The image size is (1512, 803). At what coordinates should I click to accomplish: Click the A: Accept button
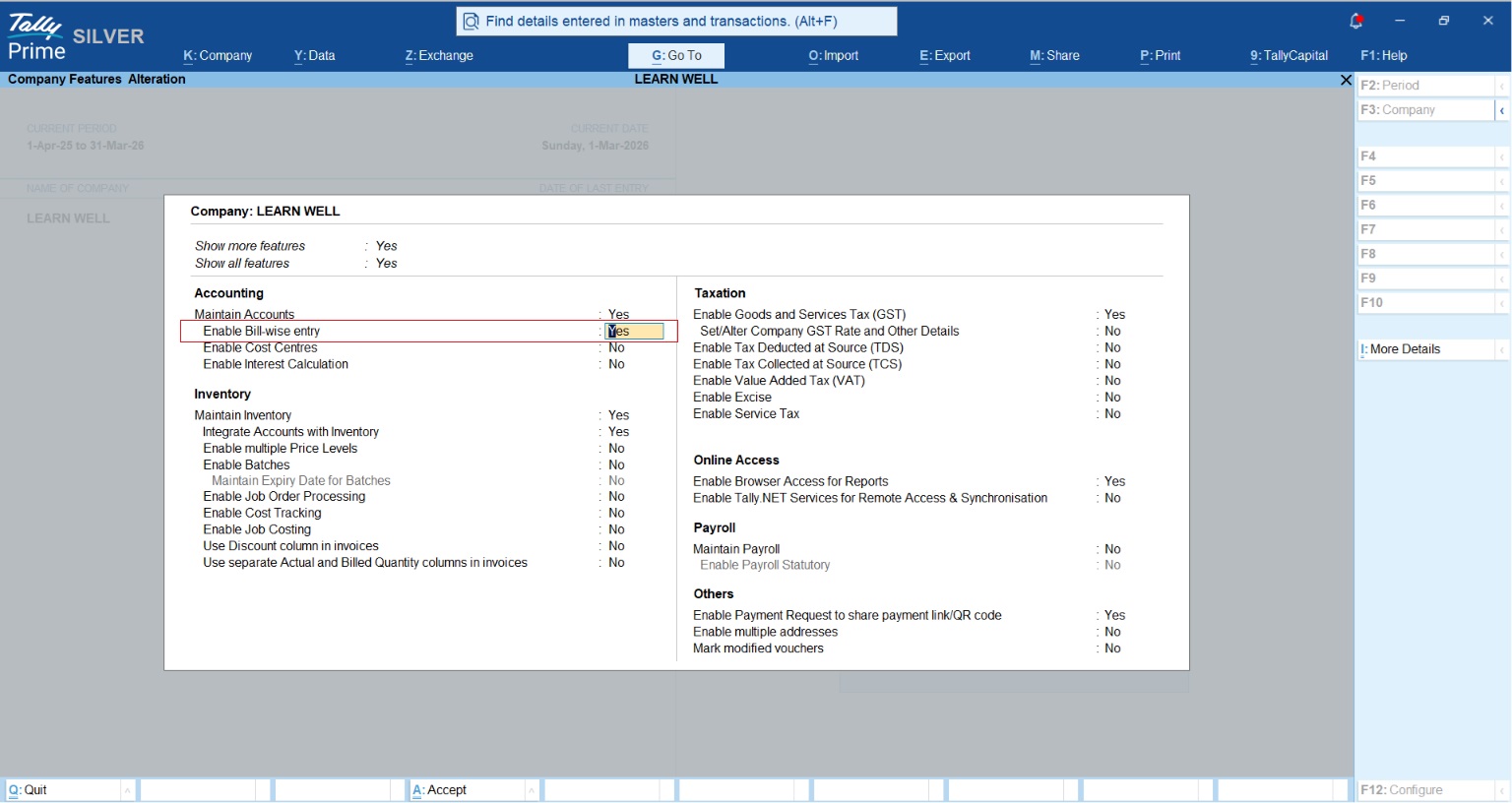(x=468, y=790)
